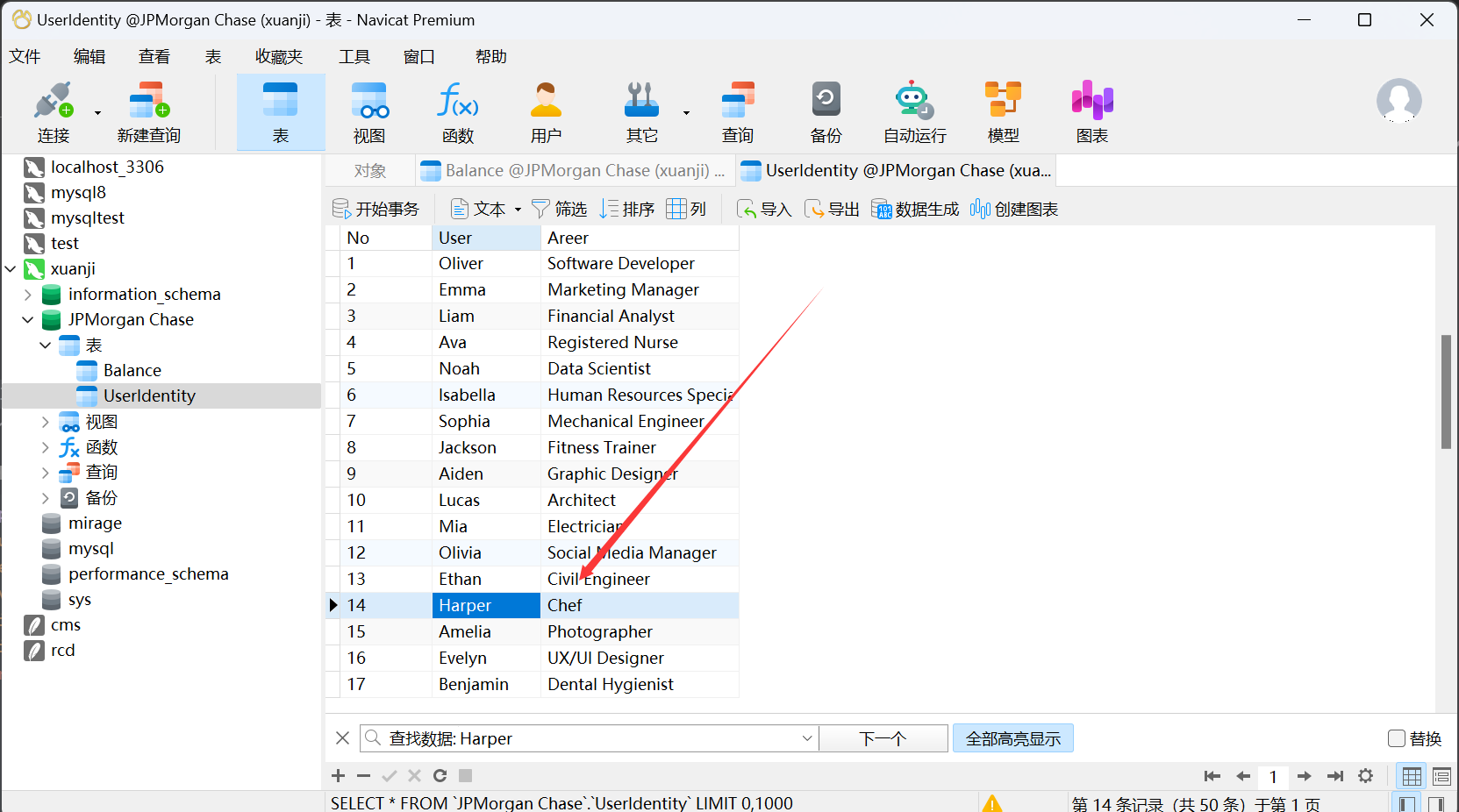Expand the 备份 backup node
The image size is (1459, 812).
point(46,498)
